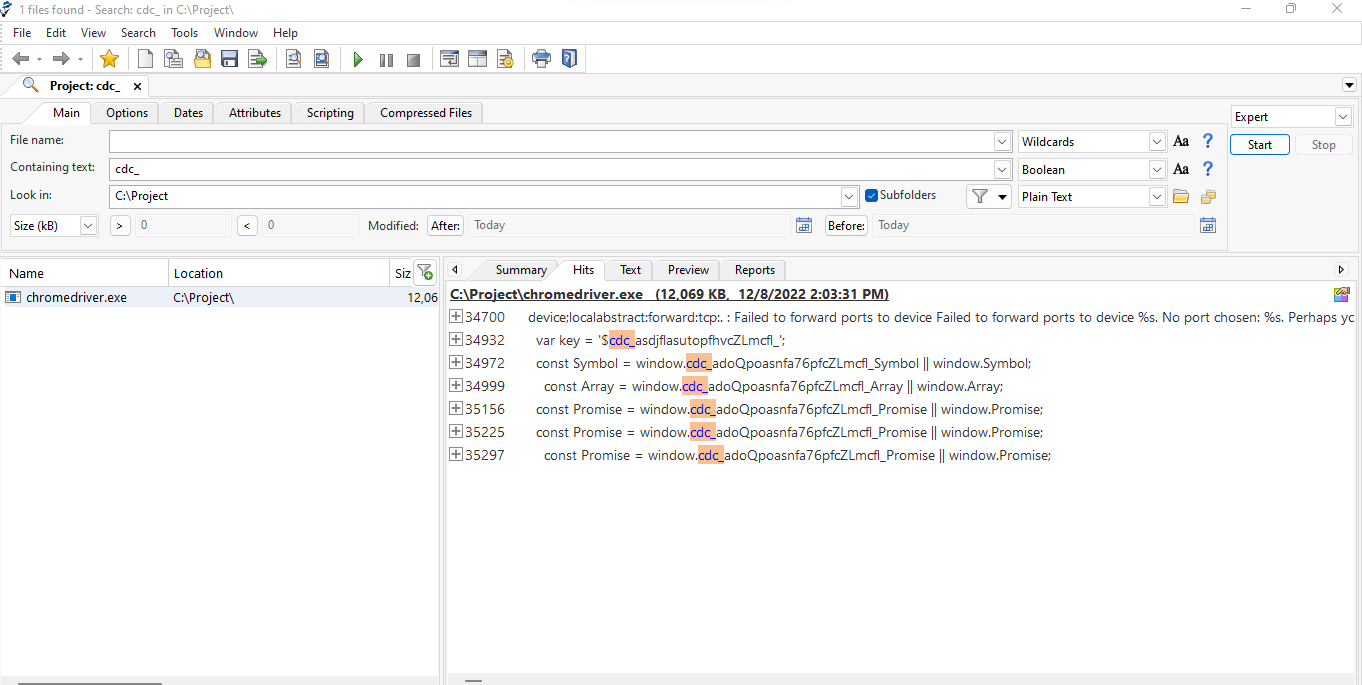This screenshot has width=1362, height=685.
Task: Expand hit line 34700
Action: tap(456, 317)
